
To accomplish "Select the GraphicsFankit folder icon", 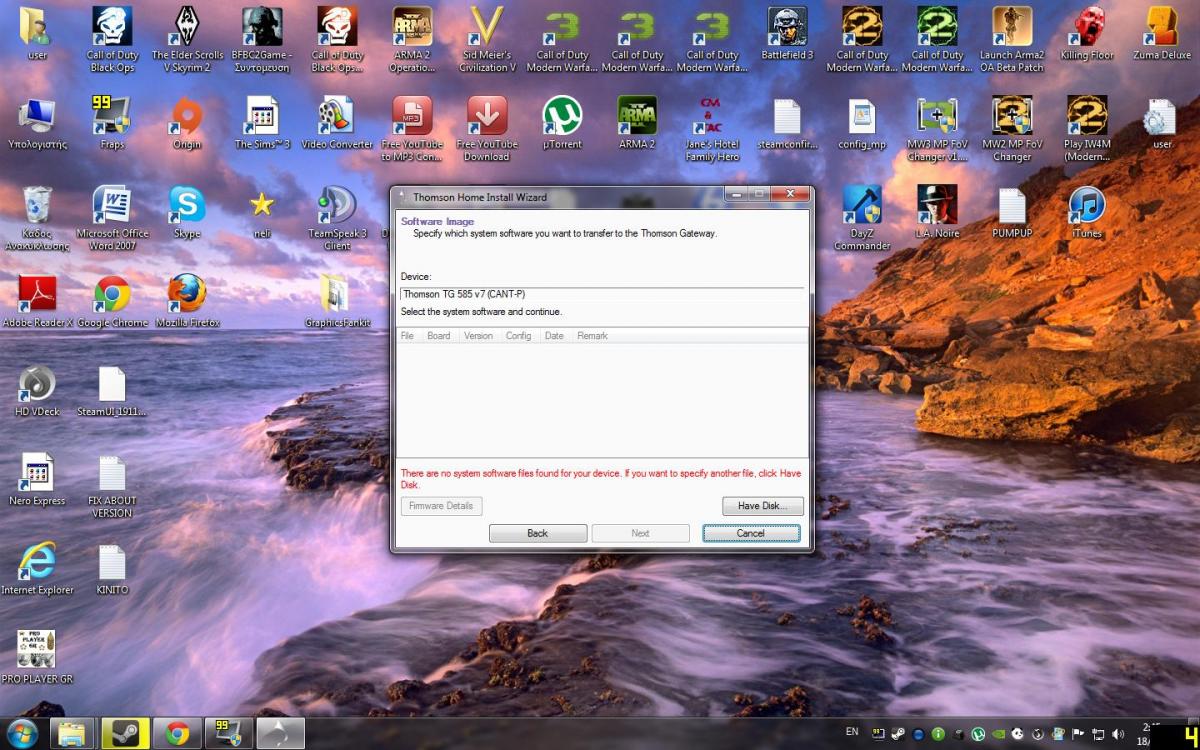I will pyautogui.click(x=337, y=301).
